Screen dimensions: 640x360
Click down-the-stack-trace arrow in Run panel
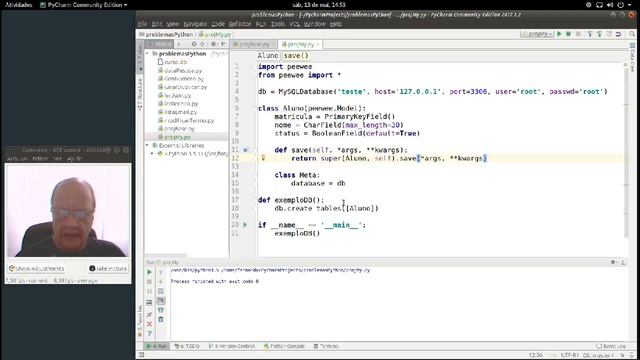coord(161,282)
